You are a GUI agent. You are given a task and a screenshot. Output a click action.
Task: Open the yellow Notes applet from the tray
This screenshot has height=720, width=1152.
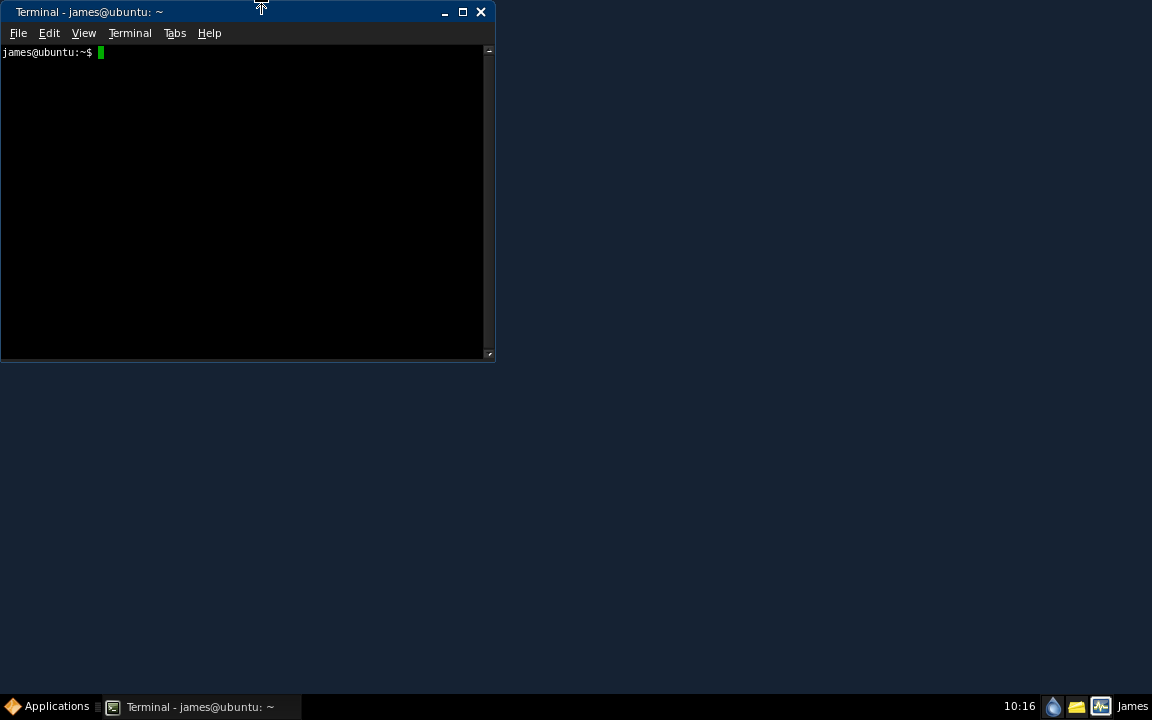[1077, 706]
